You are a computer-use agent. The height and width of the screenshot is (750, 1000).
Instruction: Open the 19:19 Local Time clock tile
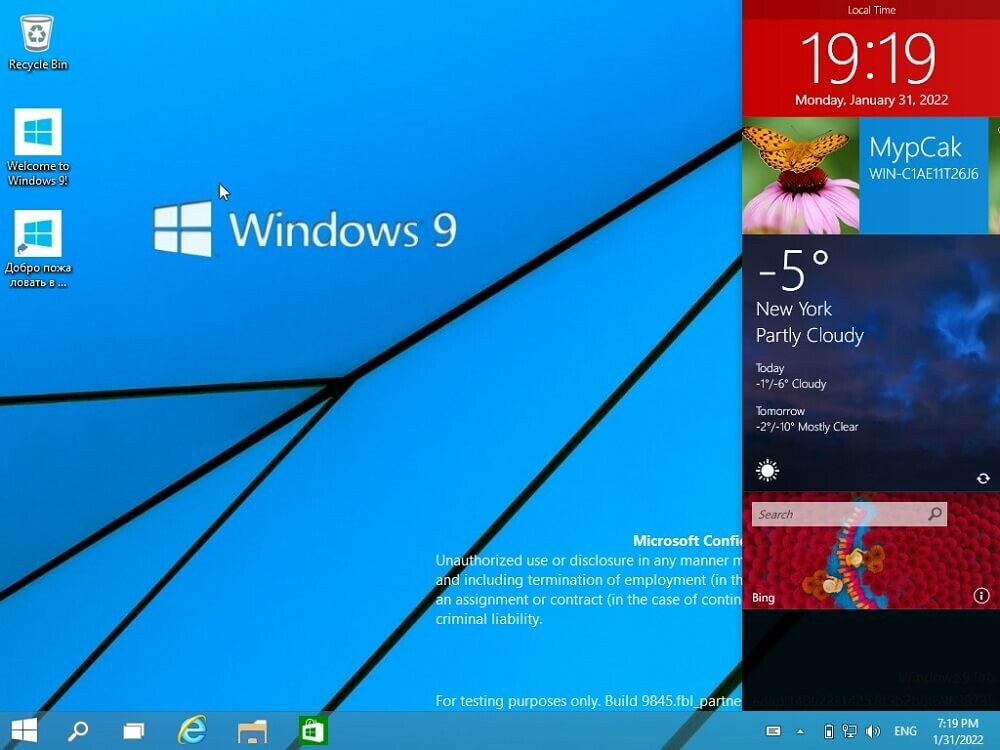(871, 59)
